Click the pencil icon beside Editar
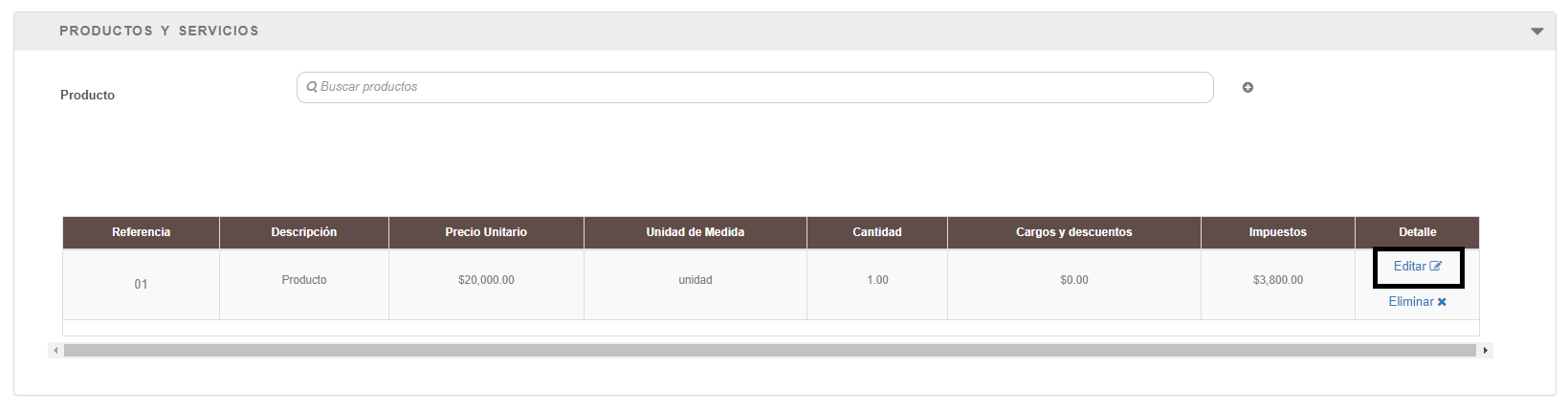This screenshot has width=1568, height=411. point(1436,267)
